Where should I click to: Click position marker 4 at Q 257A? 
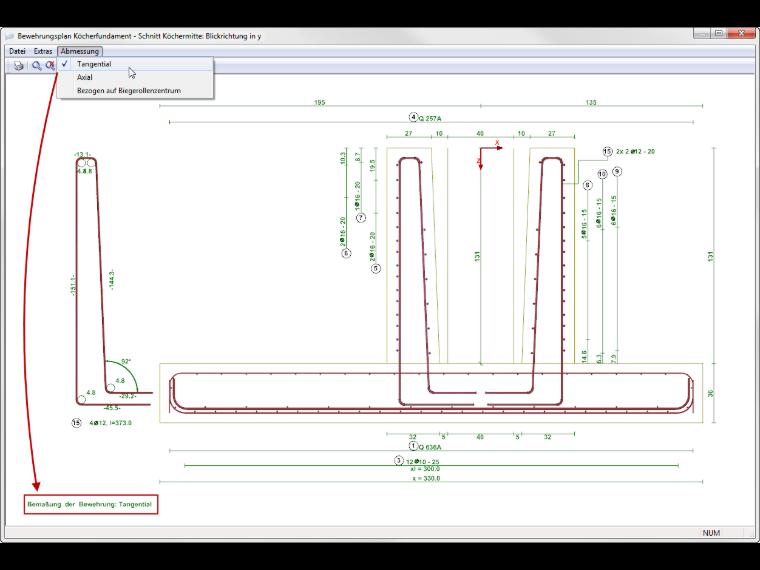413,117
